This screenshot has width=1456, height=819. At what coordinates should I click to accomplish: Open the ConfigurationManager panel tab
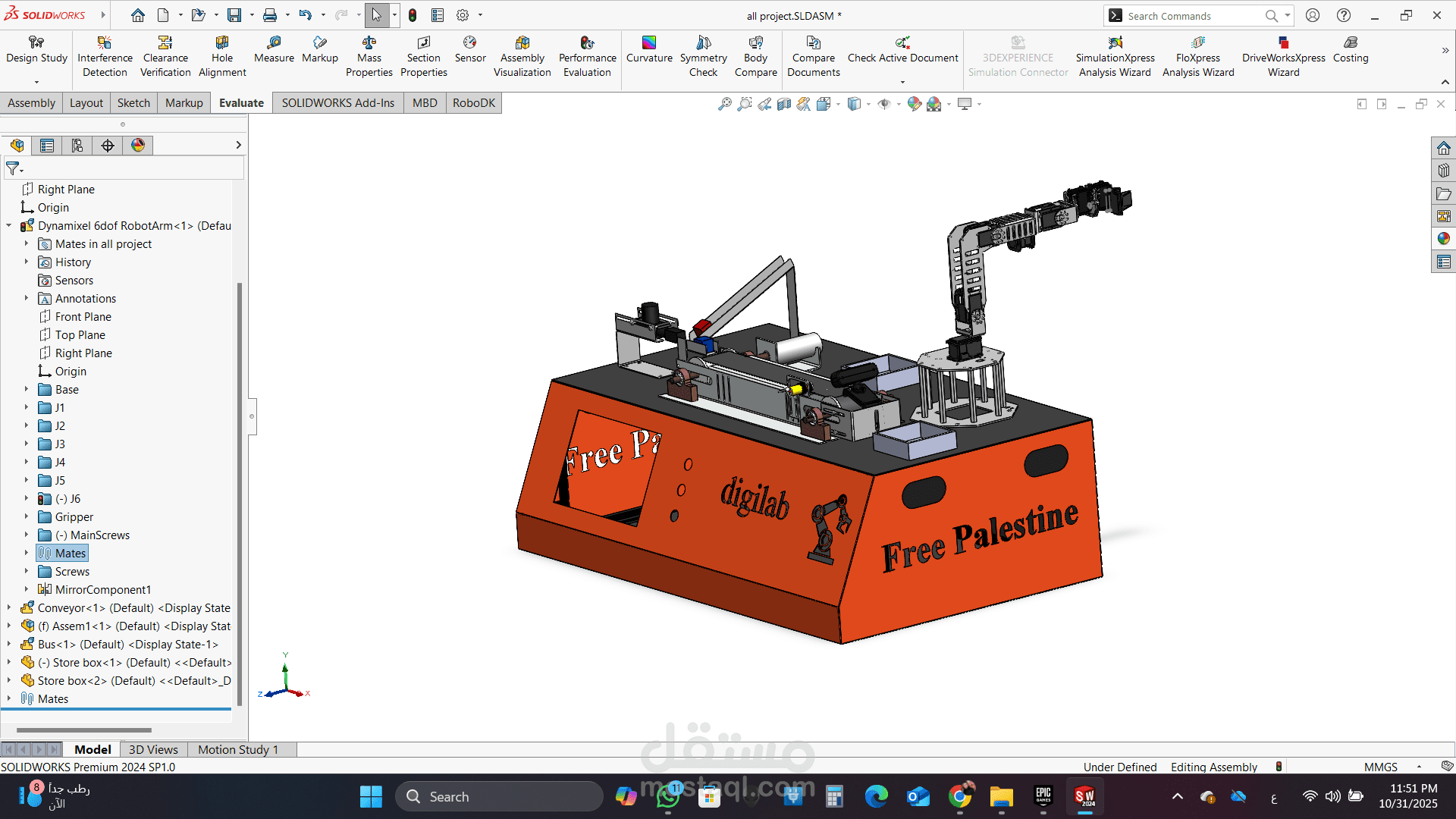pos(77,146)
